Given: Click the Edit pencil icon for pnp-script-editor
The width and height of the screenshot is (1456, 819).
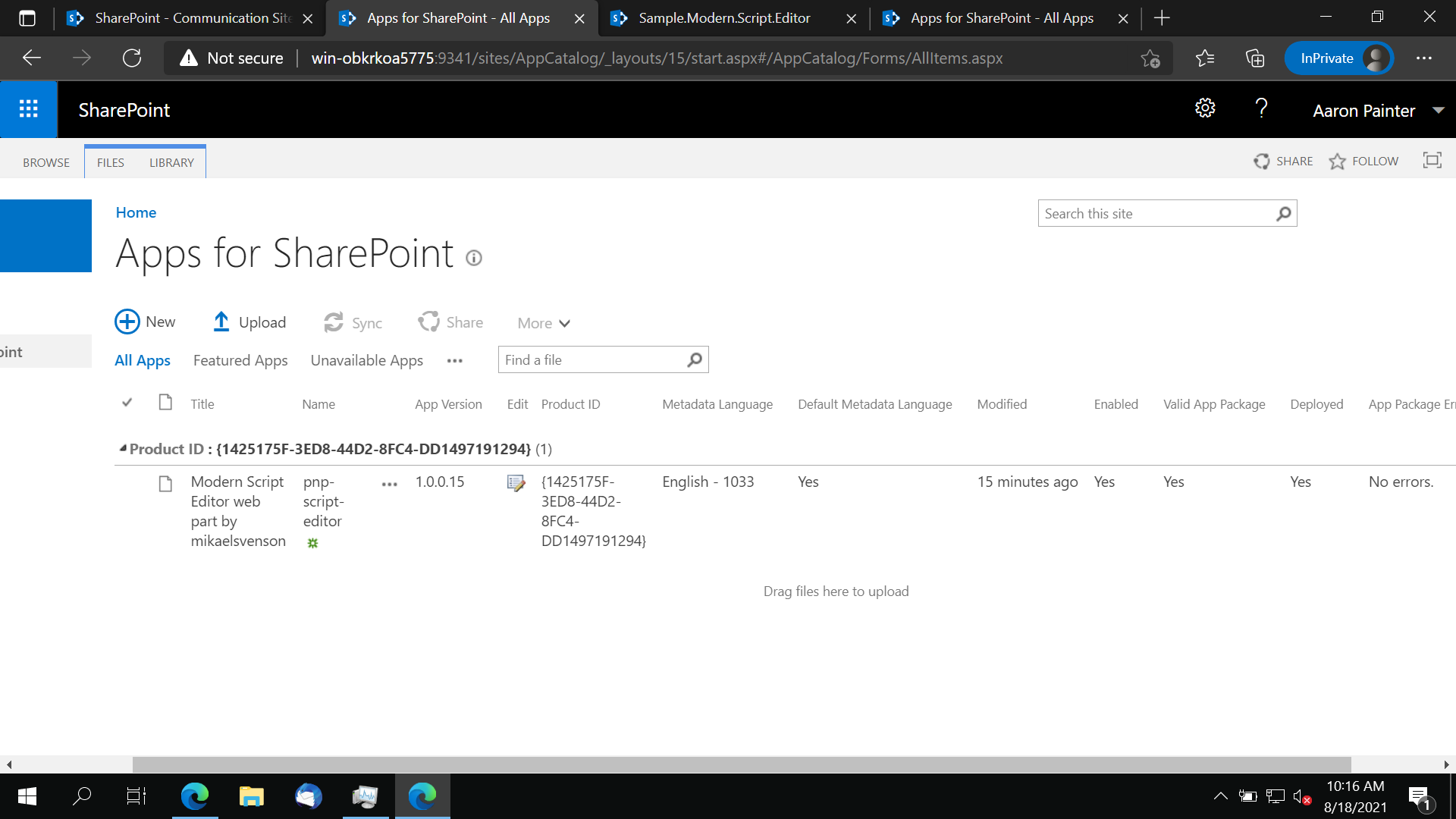Looking at the screenshot, I should (516, 482).
